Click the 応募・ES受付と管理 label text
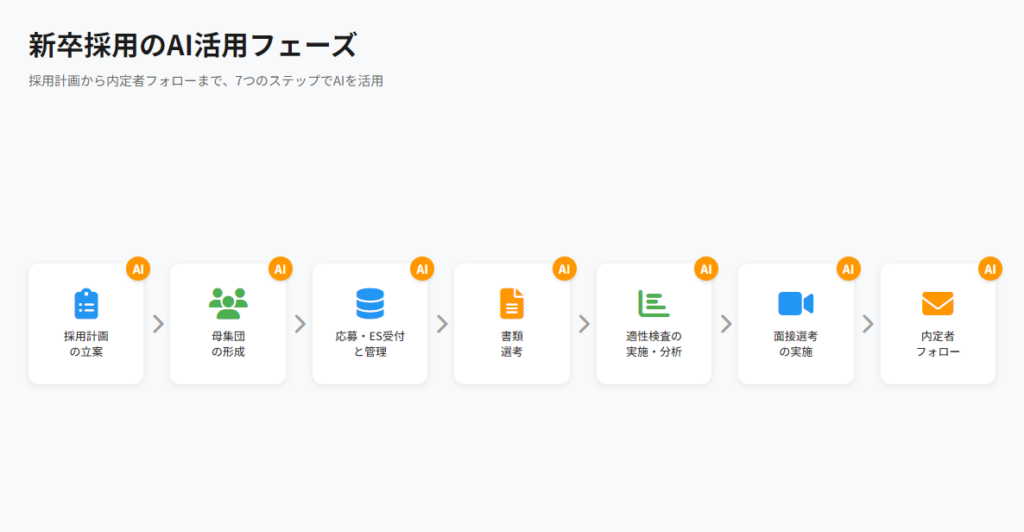The width and height of the screenshot is (1024, 532). tap(370, 344)
